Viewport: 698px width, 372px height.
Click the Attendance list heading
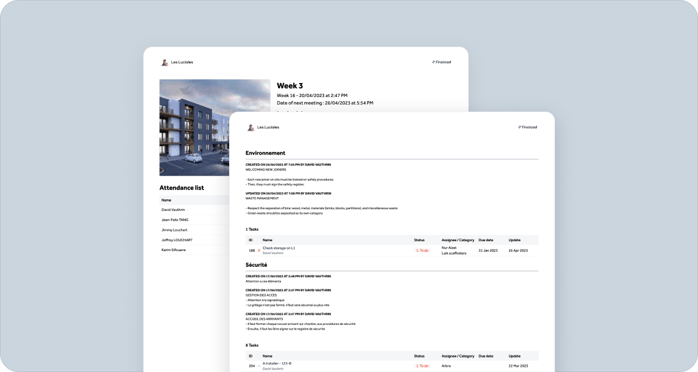(x=182, y=188)
